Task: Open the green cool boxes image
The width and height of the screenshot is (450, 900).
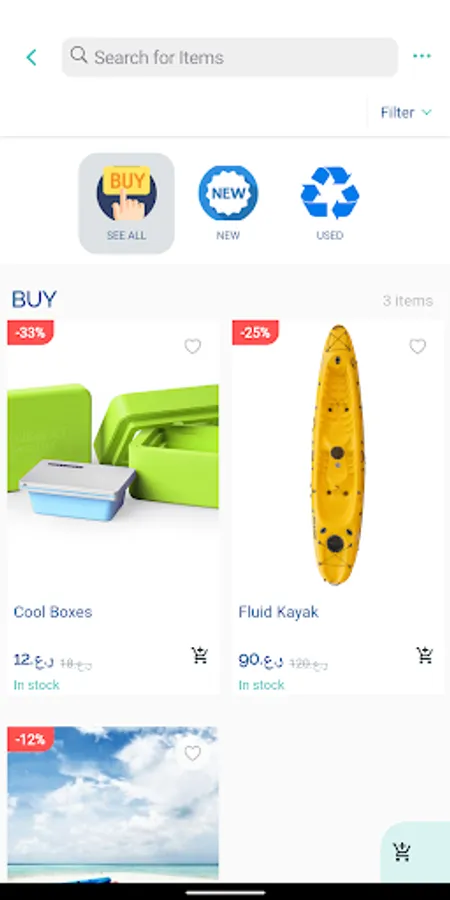Action: pos(113,453)
